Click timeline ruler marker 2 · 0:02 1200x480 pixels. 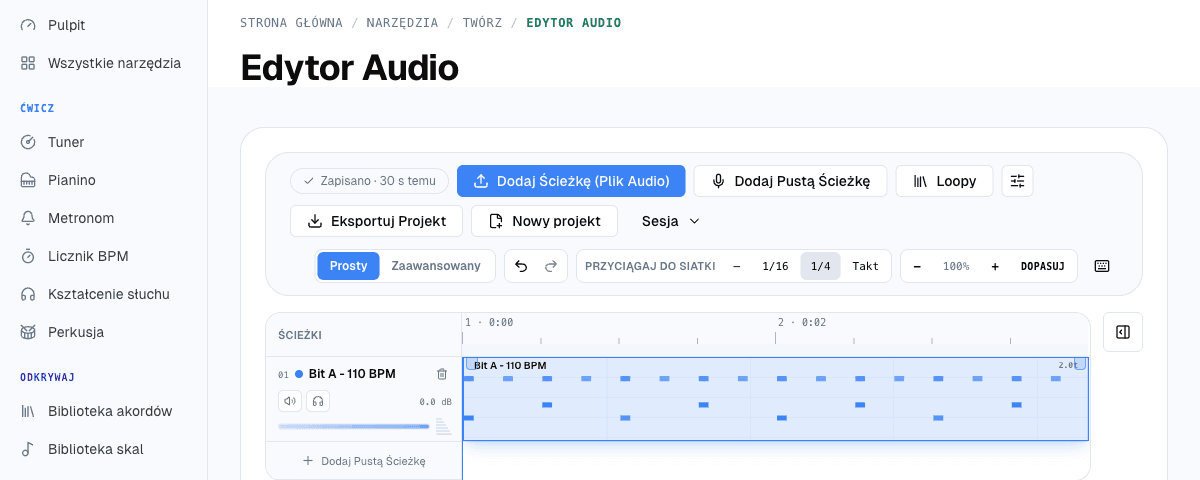pyautogui.click(x=802, y=322)
